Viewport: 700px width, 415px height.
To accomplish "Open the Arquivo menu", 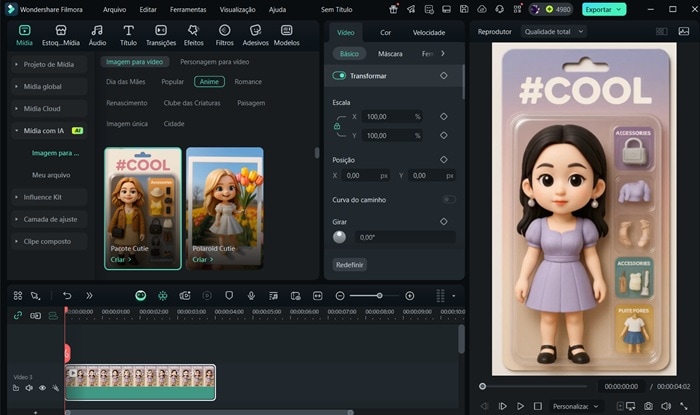I will [114, 9].
